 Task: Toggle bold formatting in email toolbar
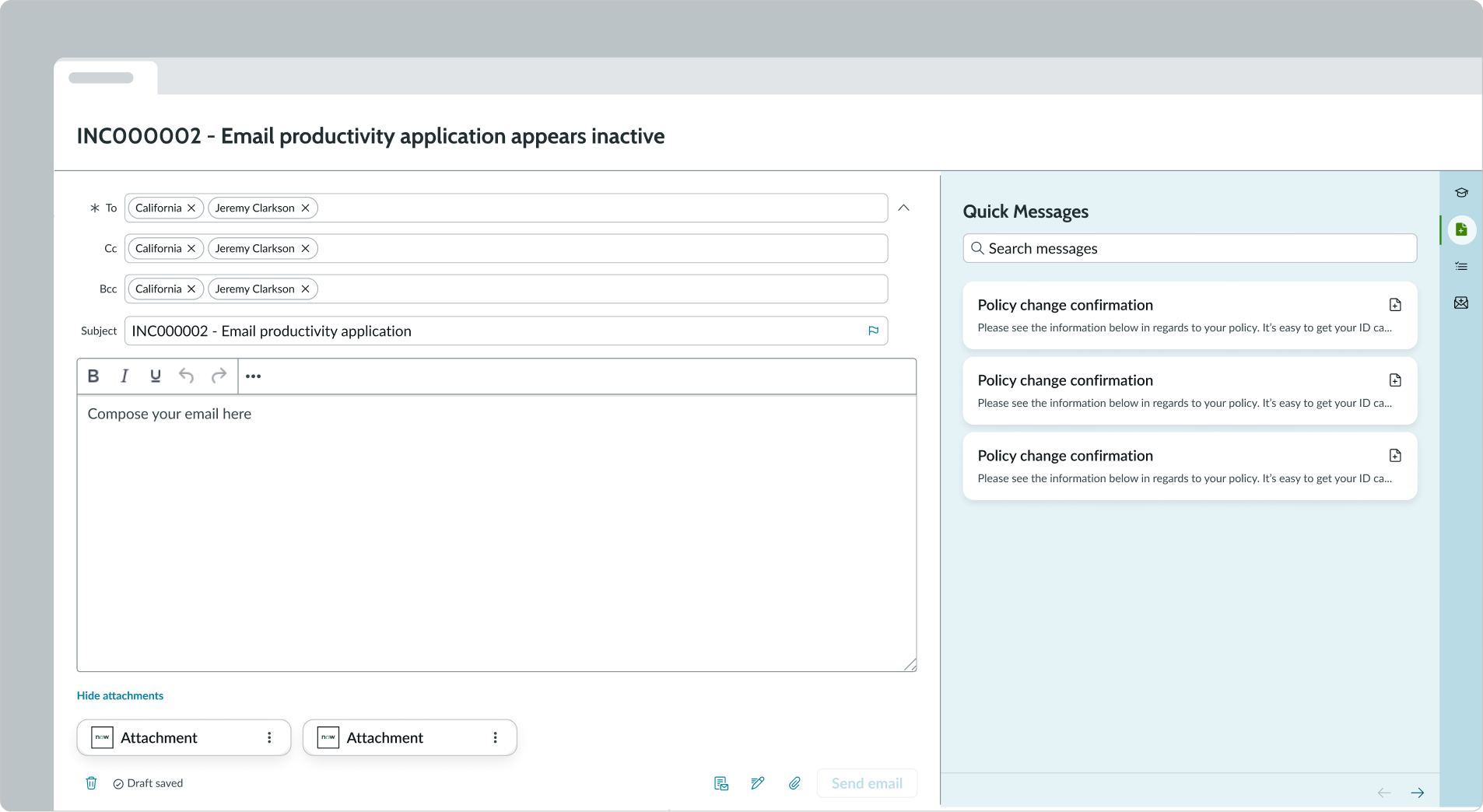[93, 376]
